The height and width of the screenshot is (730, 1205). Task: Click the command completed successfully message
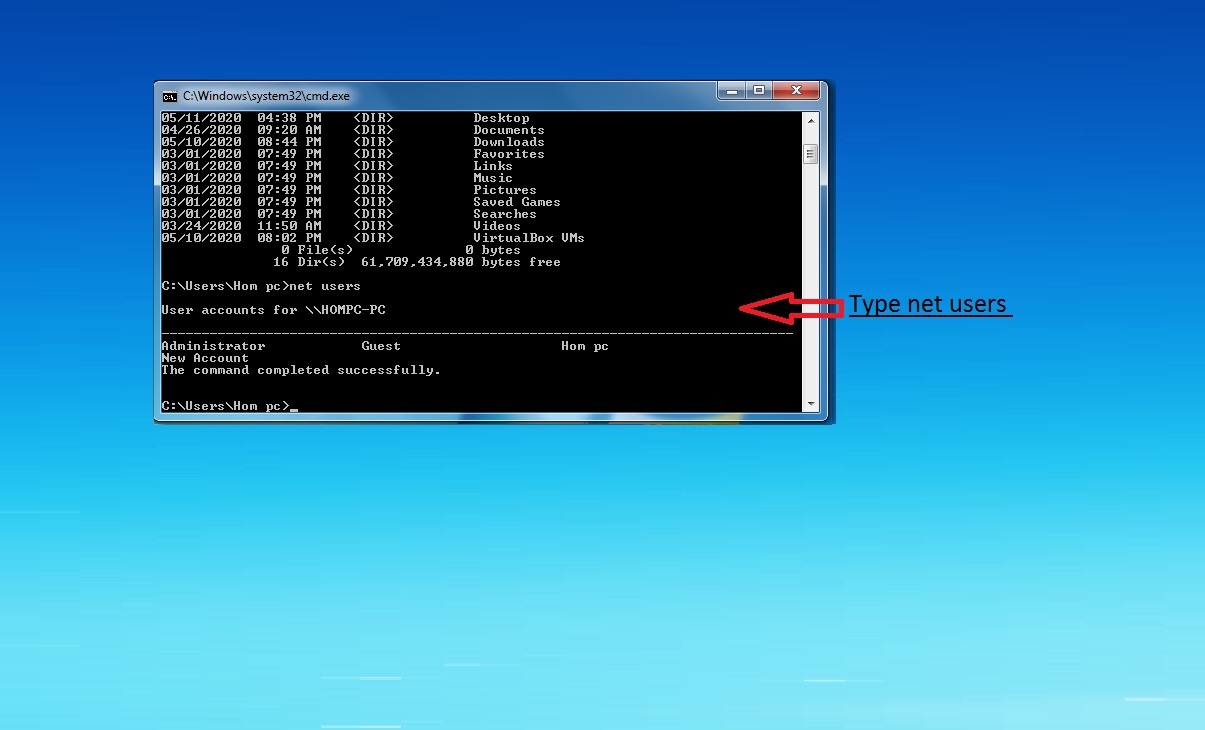coord(300,369)
